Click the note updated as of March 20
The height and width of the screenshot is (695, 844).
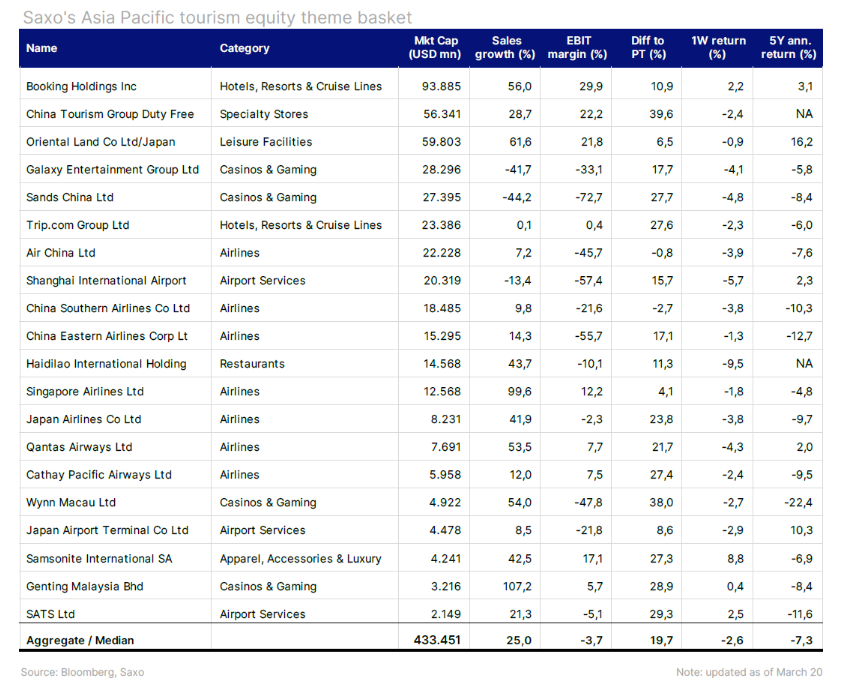749,672
